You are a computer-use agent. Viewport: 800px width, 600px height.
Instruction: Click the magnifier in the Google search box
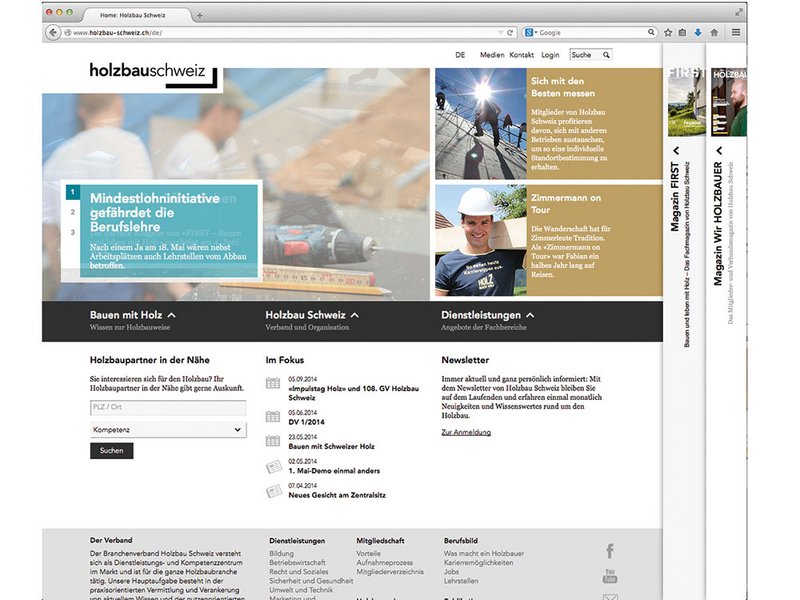coord(651,32)
